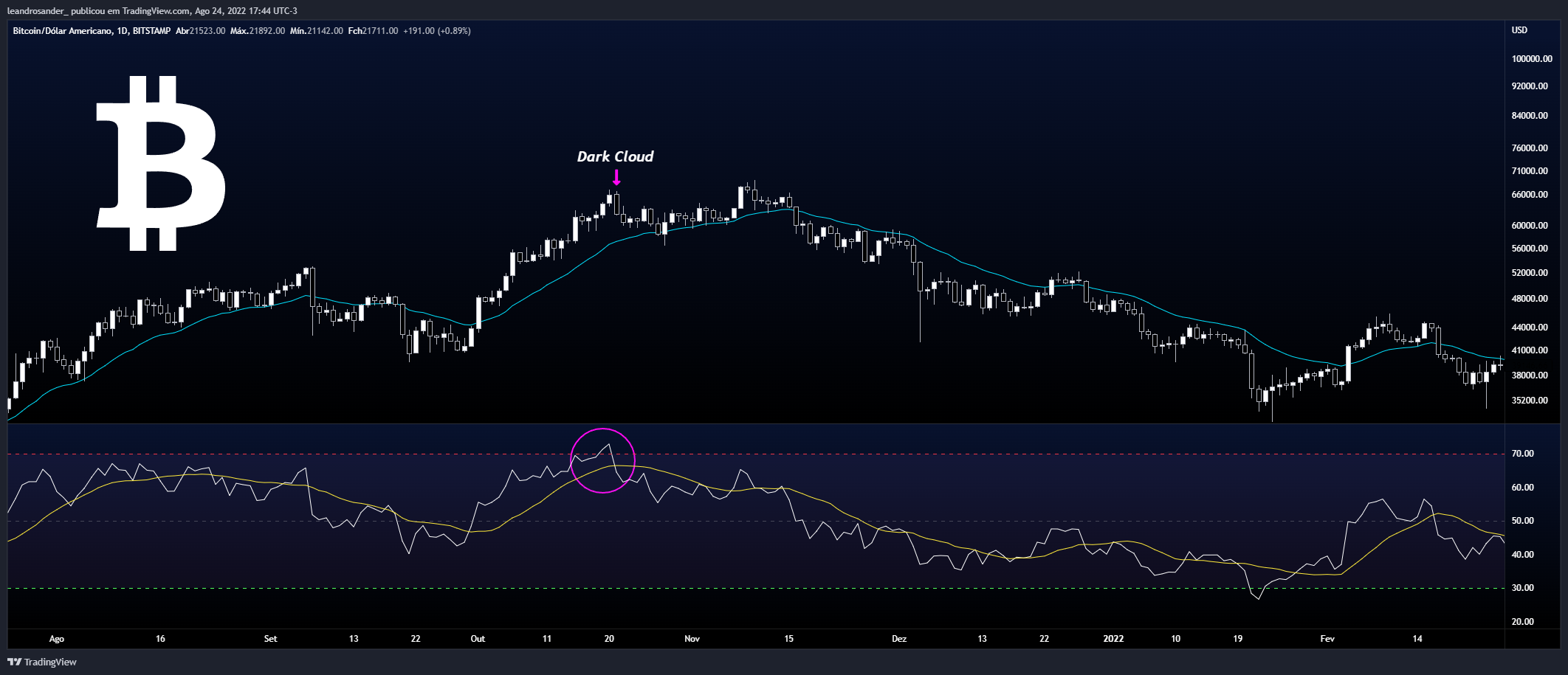Click the 'Ago 24, 2022 17:44 UTC-3' timestamp

pos(246,10)
